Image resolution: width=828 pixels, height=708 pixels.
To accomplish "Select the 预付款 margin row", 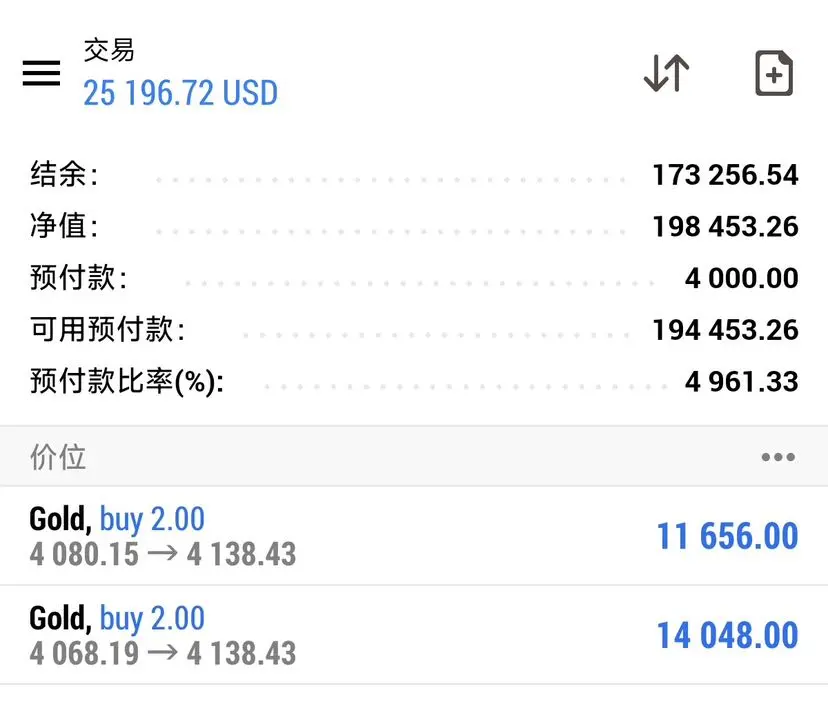I will 414,278.
